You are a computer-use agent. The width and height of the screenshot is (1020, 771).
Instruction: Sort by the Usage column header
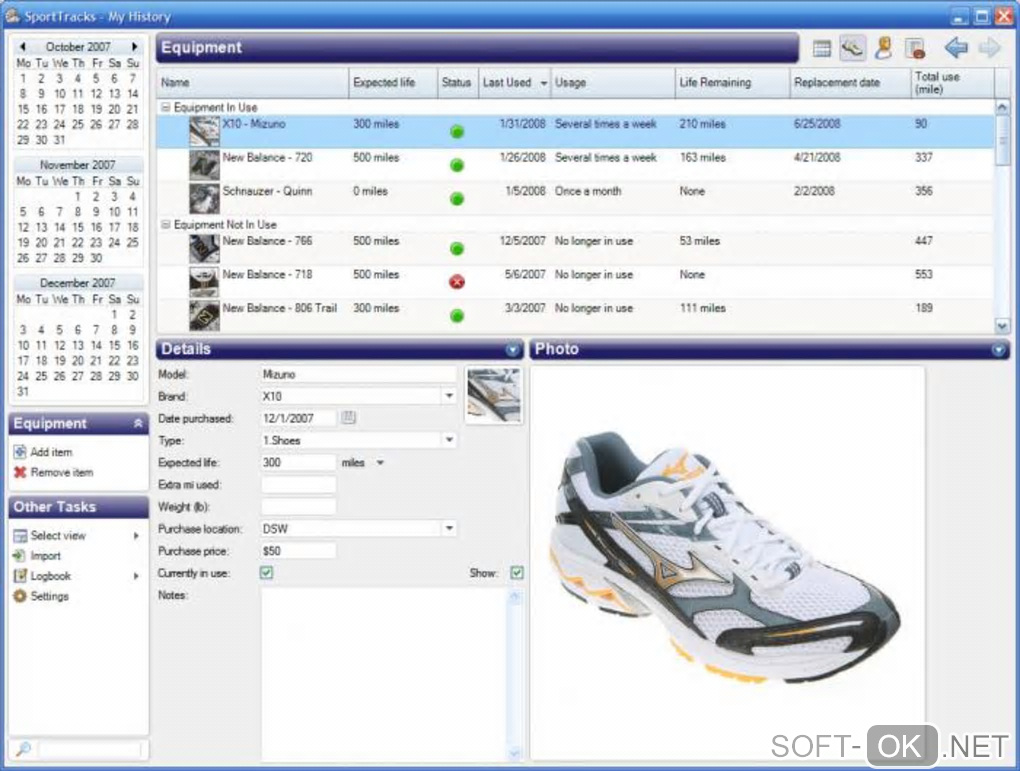point(613,83)
